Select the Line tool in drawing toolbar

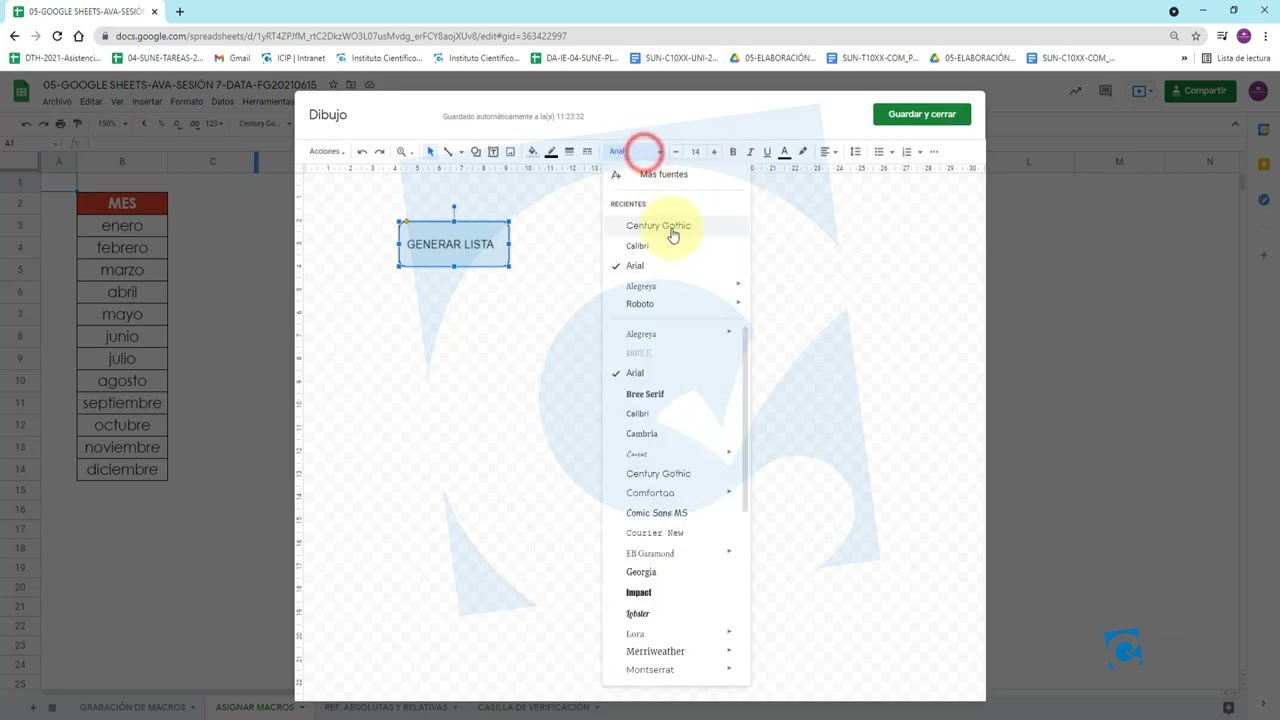[447, 152]
